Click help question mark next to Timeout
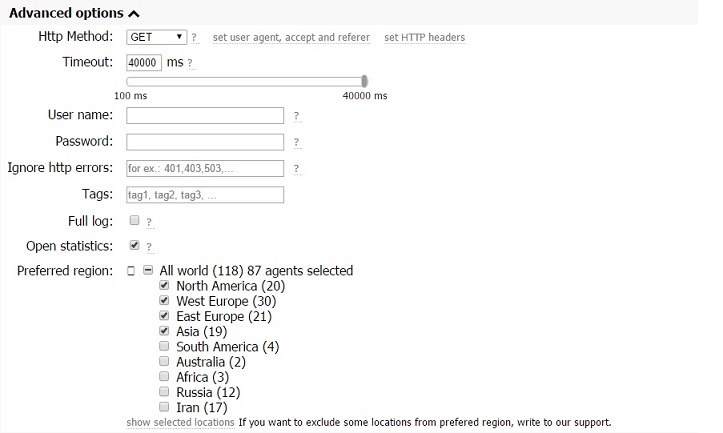This screenshot has height=433, width=723. pyautogui.click(x=190, y=63)
